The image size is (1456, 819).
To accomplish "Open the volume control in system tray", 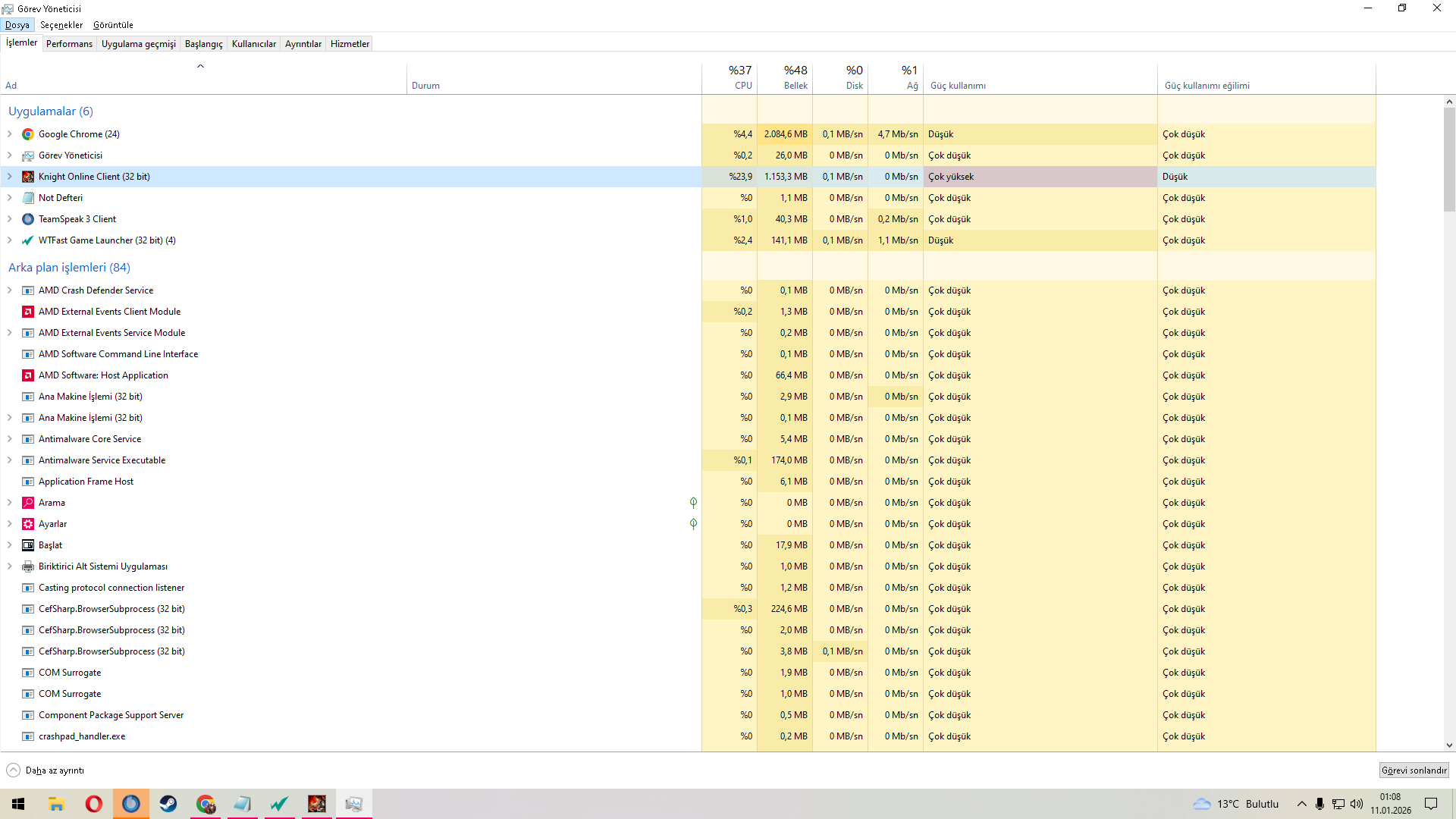I will [x=1357, y=804].
